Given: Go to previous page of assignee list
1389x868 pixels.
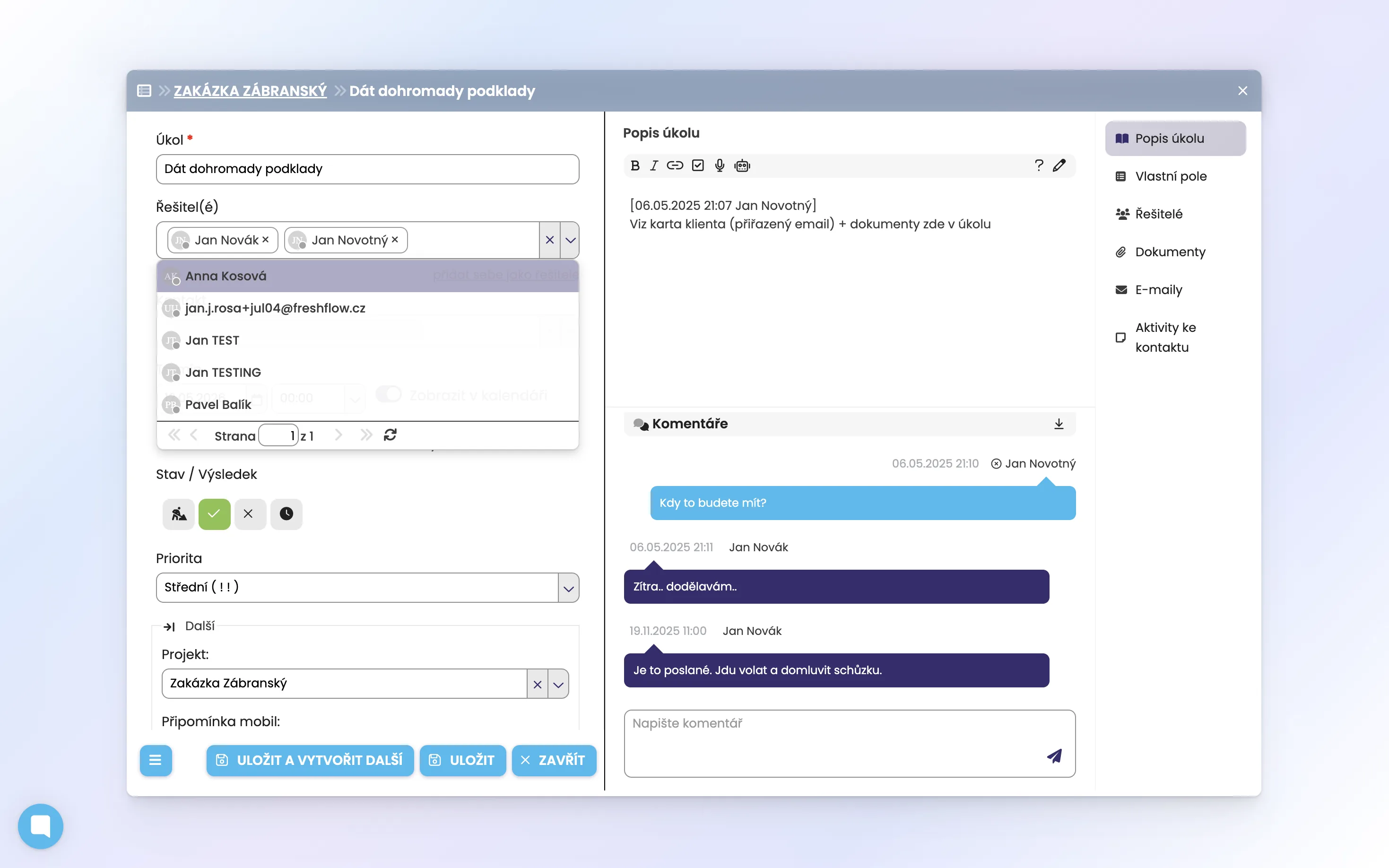Looking at the screenshot, I should (x=194, y=435).
